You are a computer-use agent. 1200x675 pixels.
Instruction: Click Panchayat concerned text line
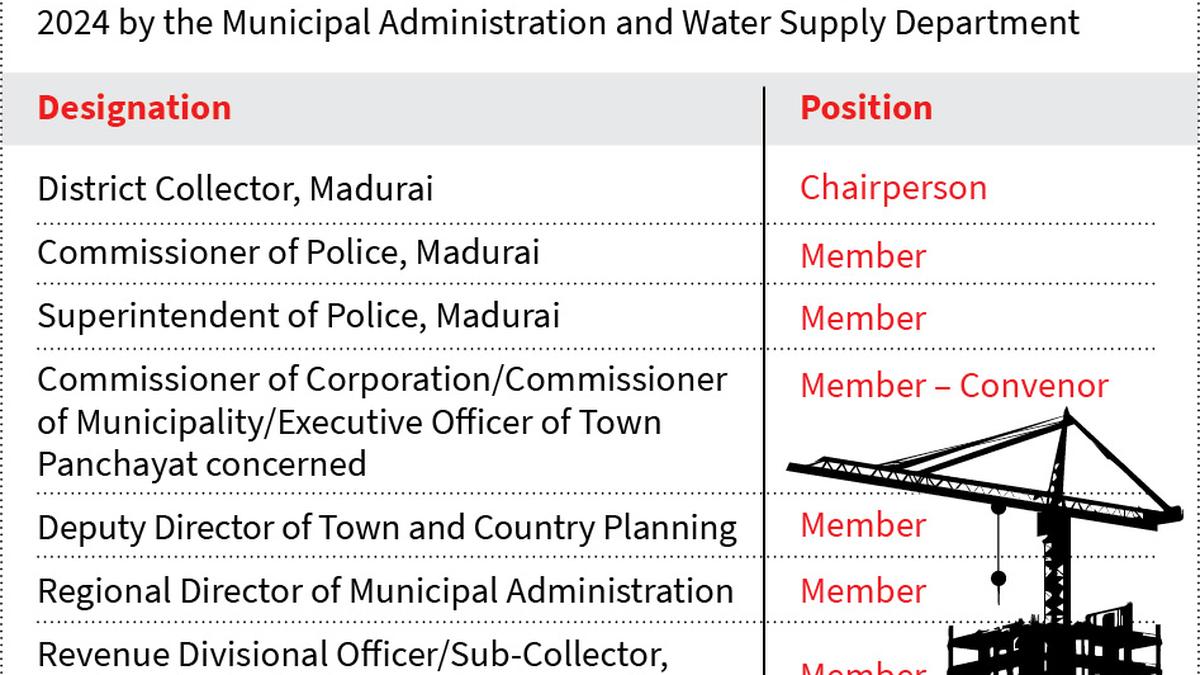(x=201, y=464)
